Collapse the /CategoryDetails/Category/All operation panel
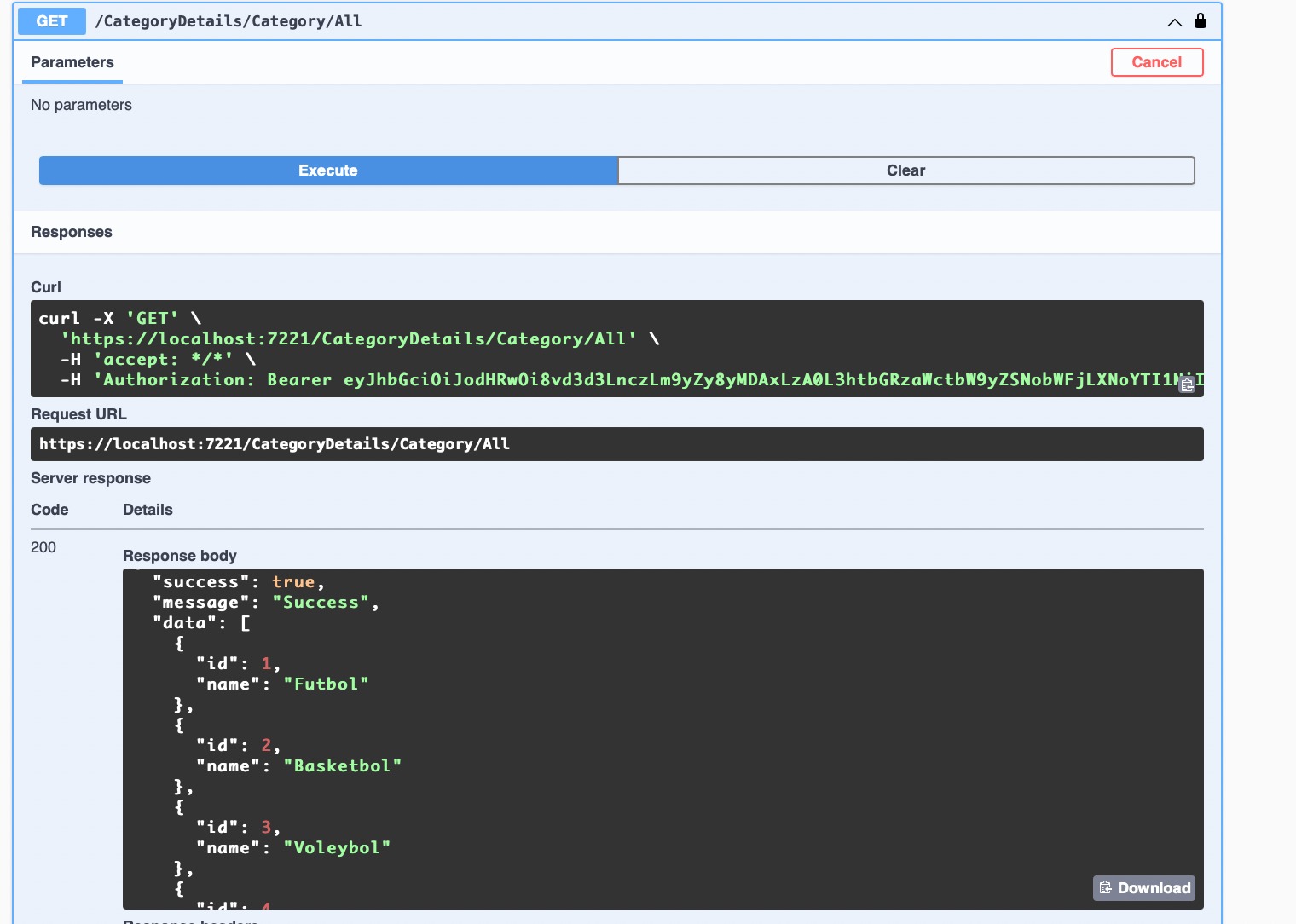The image size is (1296, 924). coord(1174,23)
